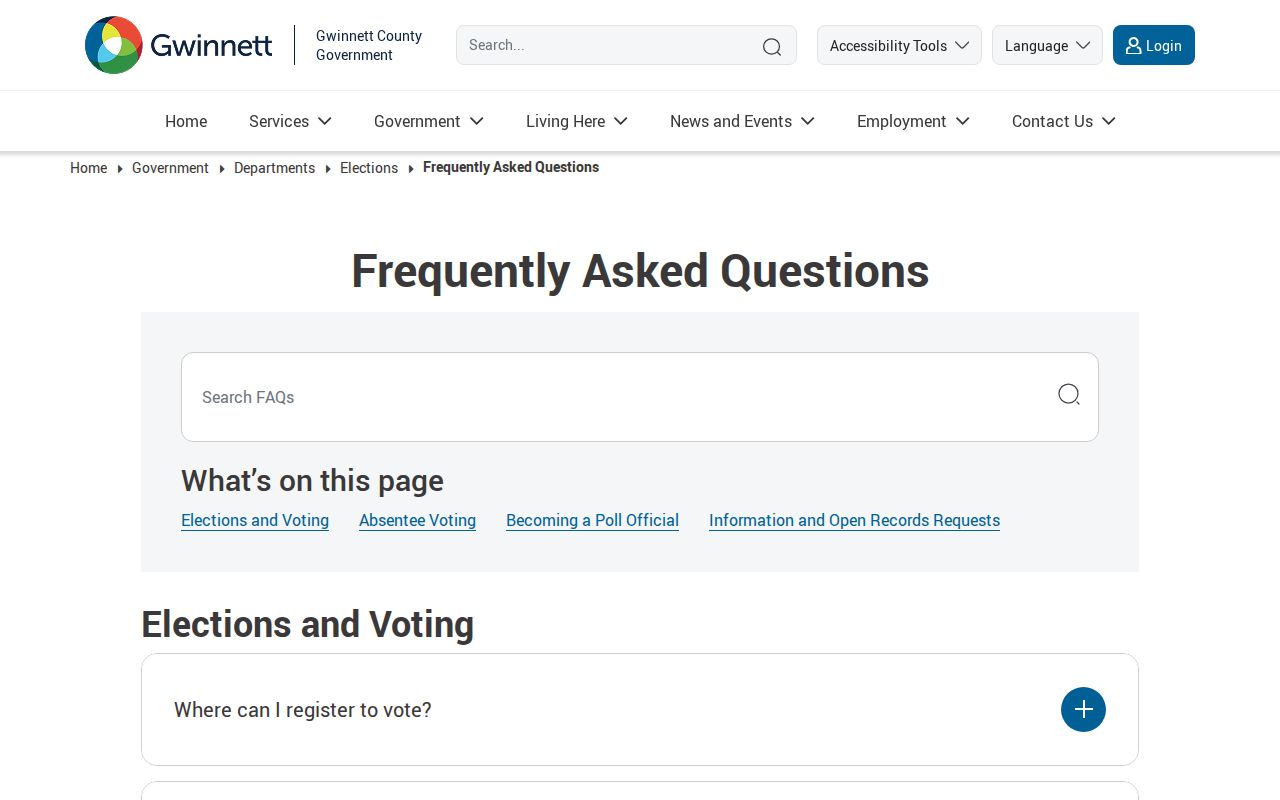Jump to Elections and Voting section link
This screenshot has width=1280, height=800.
pyautogui.click(x=255, y=520)
